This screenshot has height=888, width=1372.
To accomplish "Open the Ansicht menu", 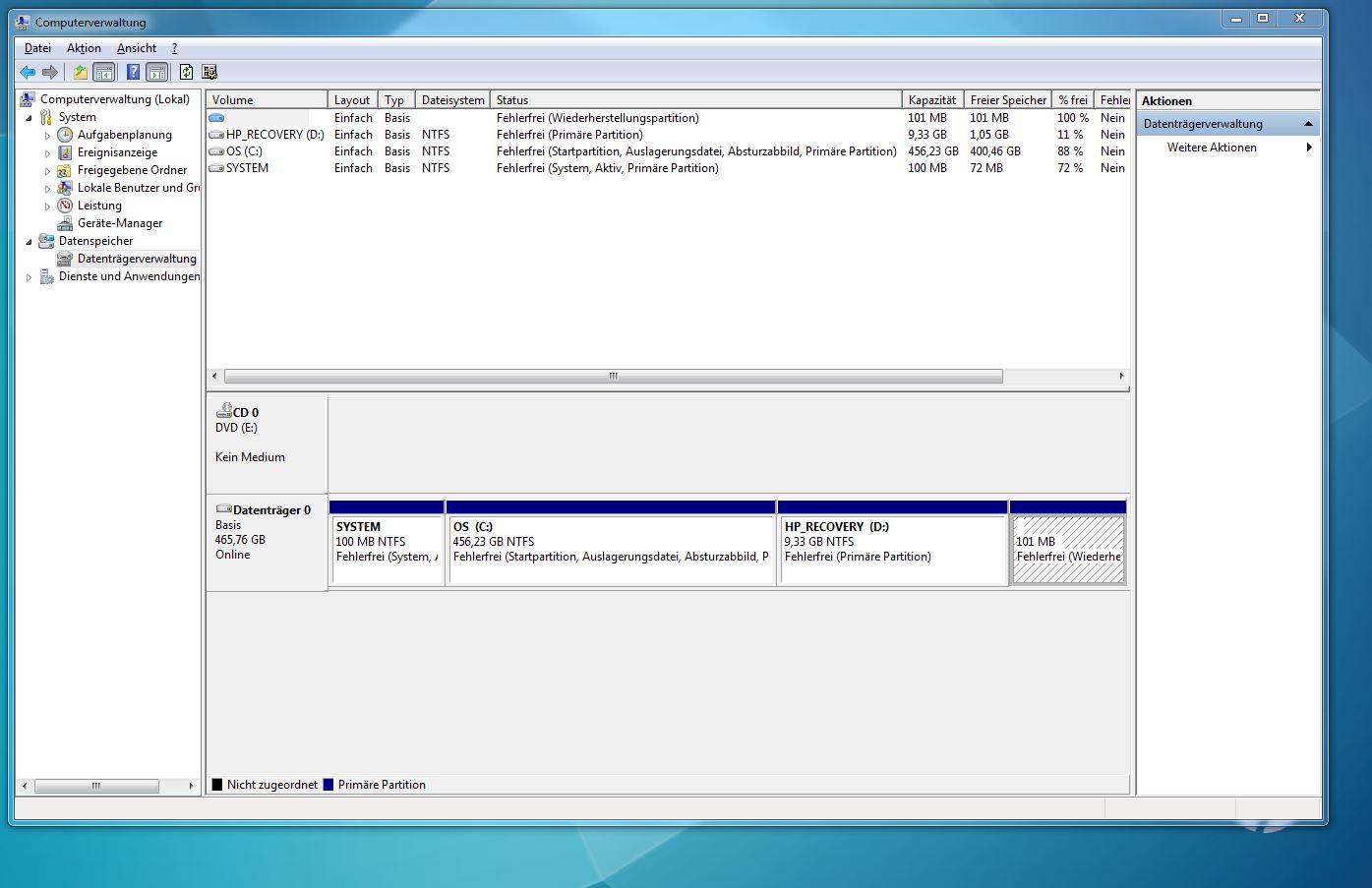I will [x=137, y=48].
